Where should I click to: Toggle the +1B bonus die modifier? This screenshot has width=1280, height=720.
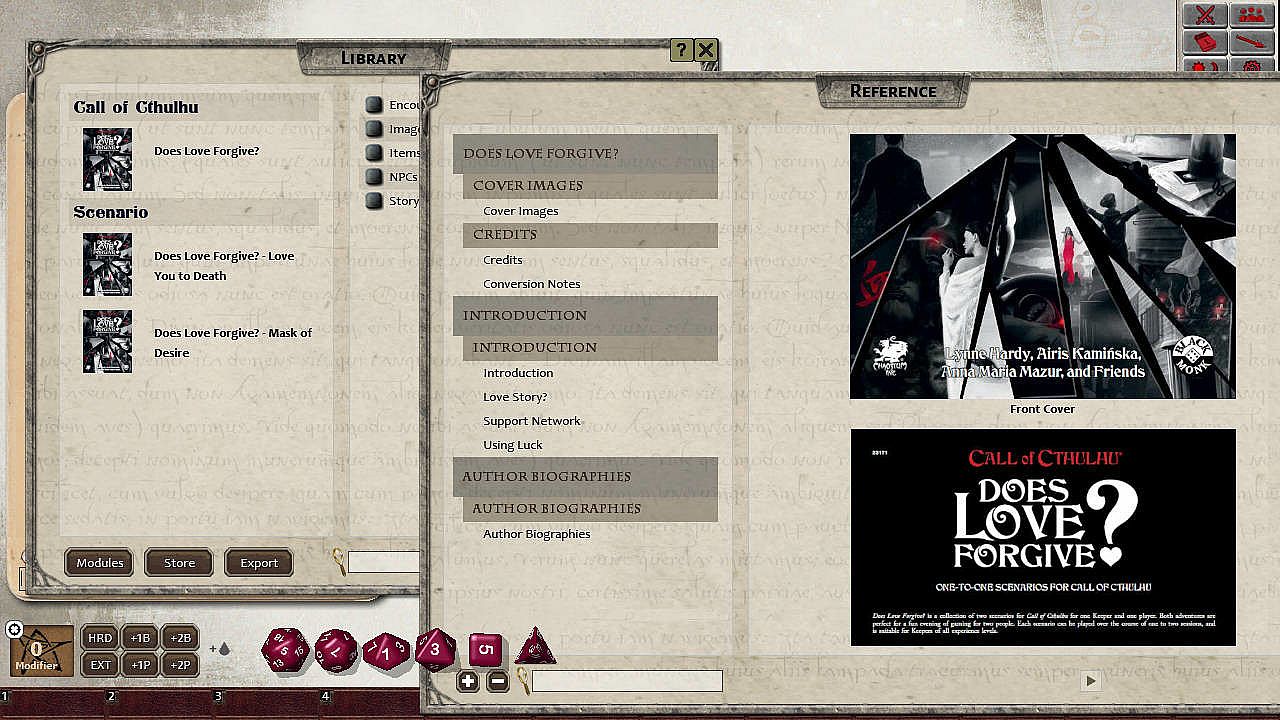141,638
